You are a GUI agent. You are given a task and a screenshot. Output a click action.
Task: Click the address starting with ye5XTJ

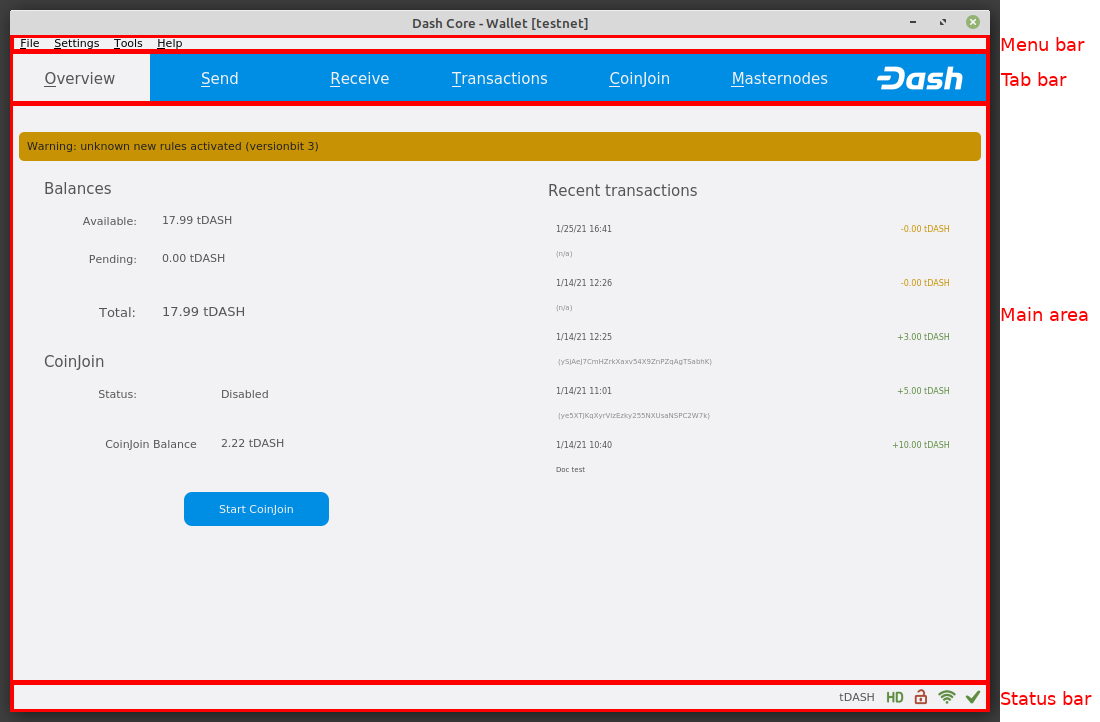click(x=633, y=415)
